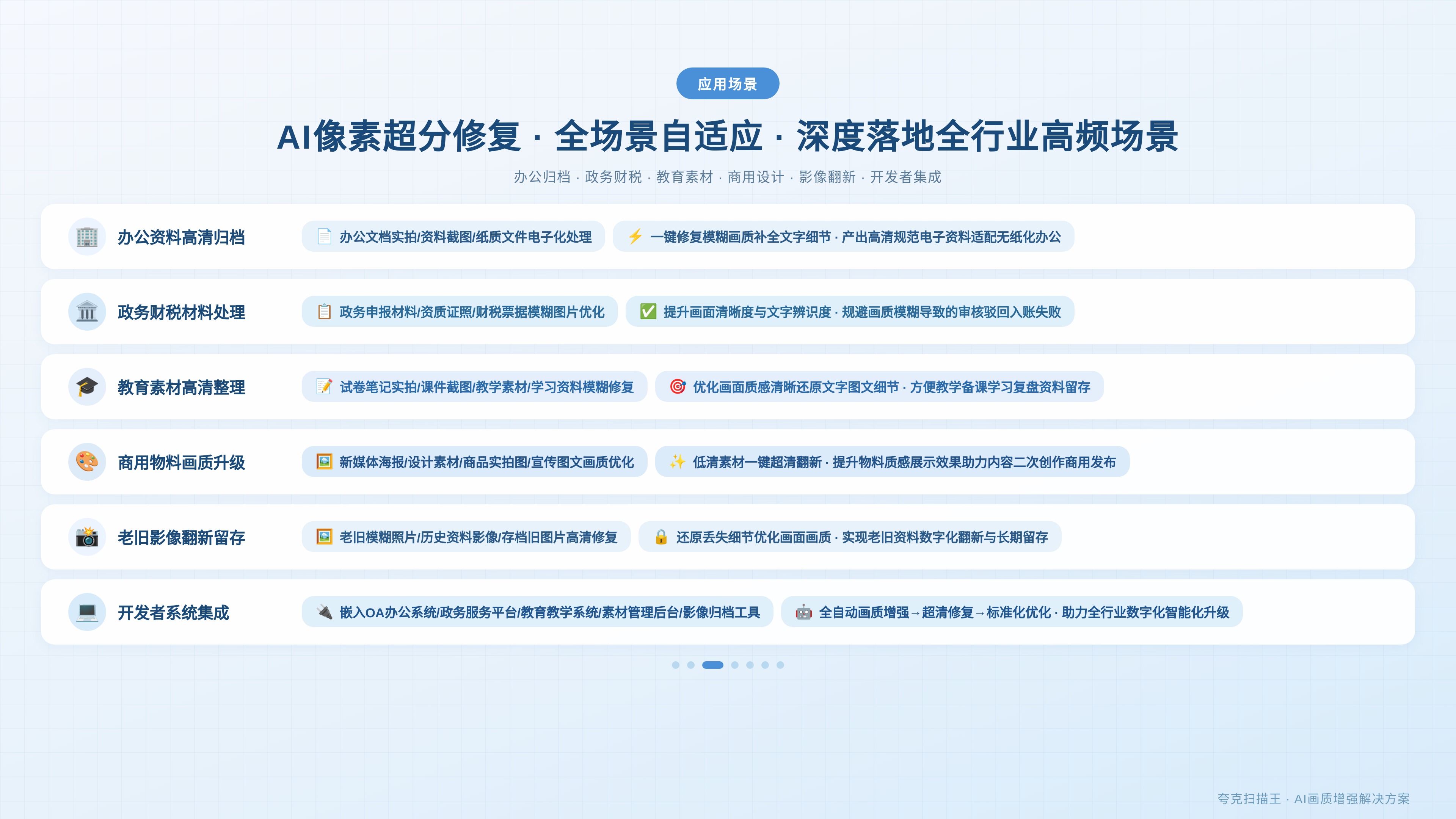Click the green checkmark icon in 提升画面清晰度 tag
1456x819 pixels.
pos(648,311)
